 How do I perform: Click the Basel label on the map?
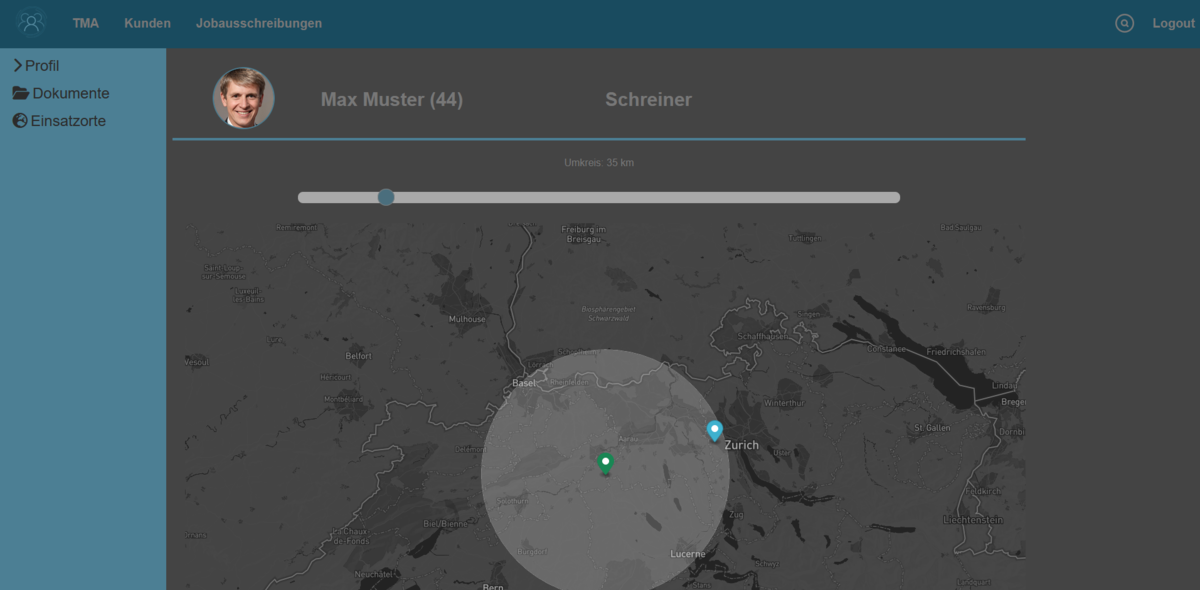point(524,383)
